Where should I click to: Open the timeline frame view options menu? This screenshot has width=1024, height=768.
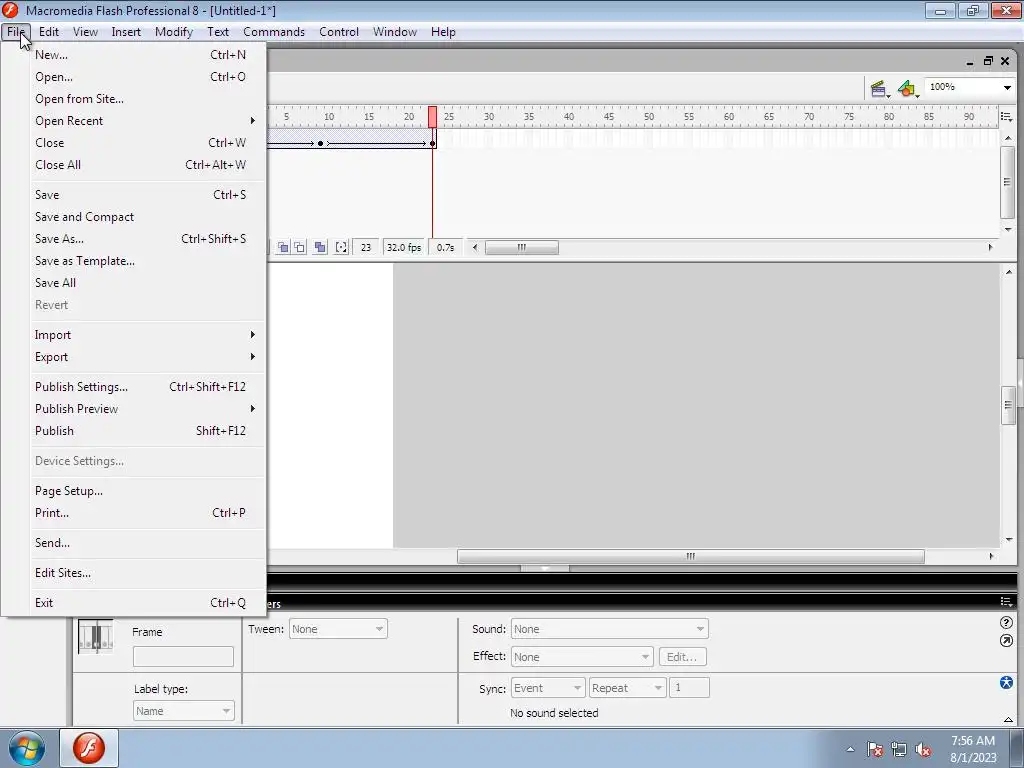1006,117
